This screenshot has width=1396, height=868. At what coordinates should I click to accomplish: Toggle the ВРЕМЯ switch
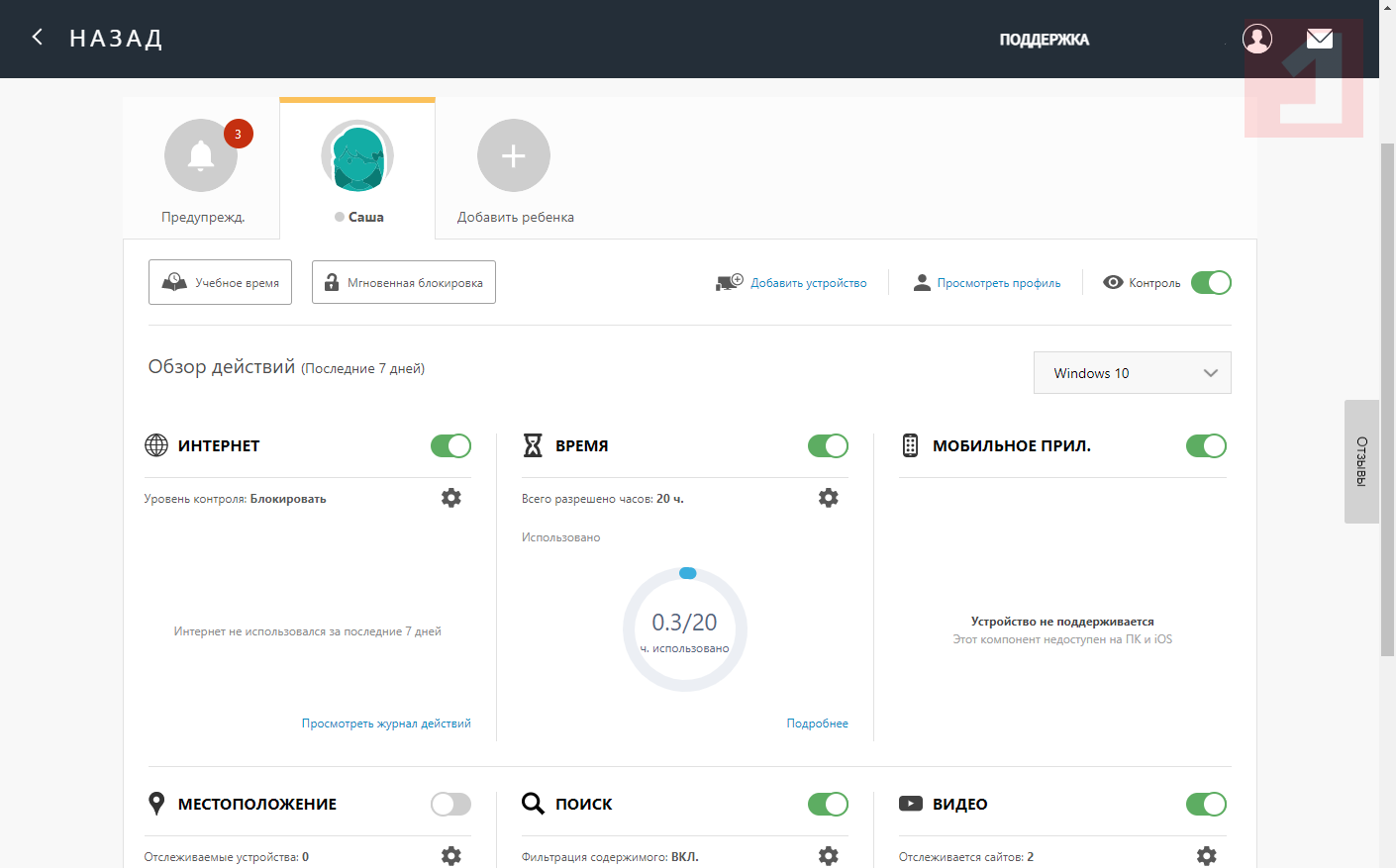pyautogui.click(x=828, y=445)
